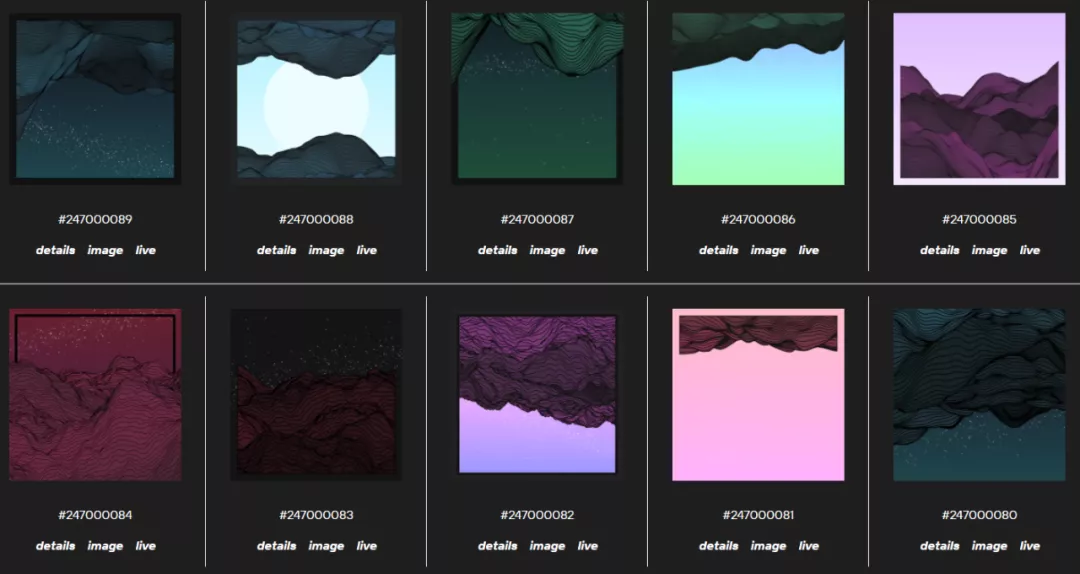View image of token #247000081
Image resolution: width=1080 pixels, height=574 pixels.
pos(768,546)
